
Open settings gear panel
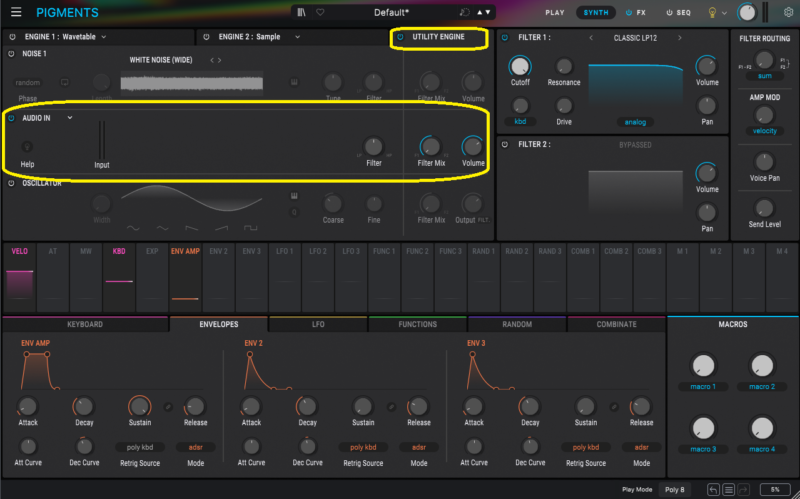click(788, 12)
